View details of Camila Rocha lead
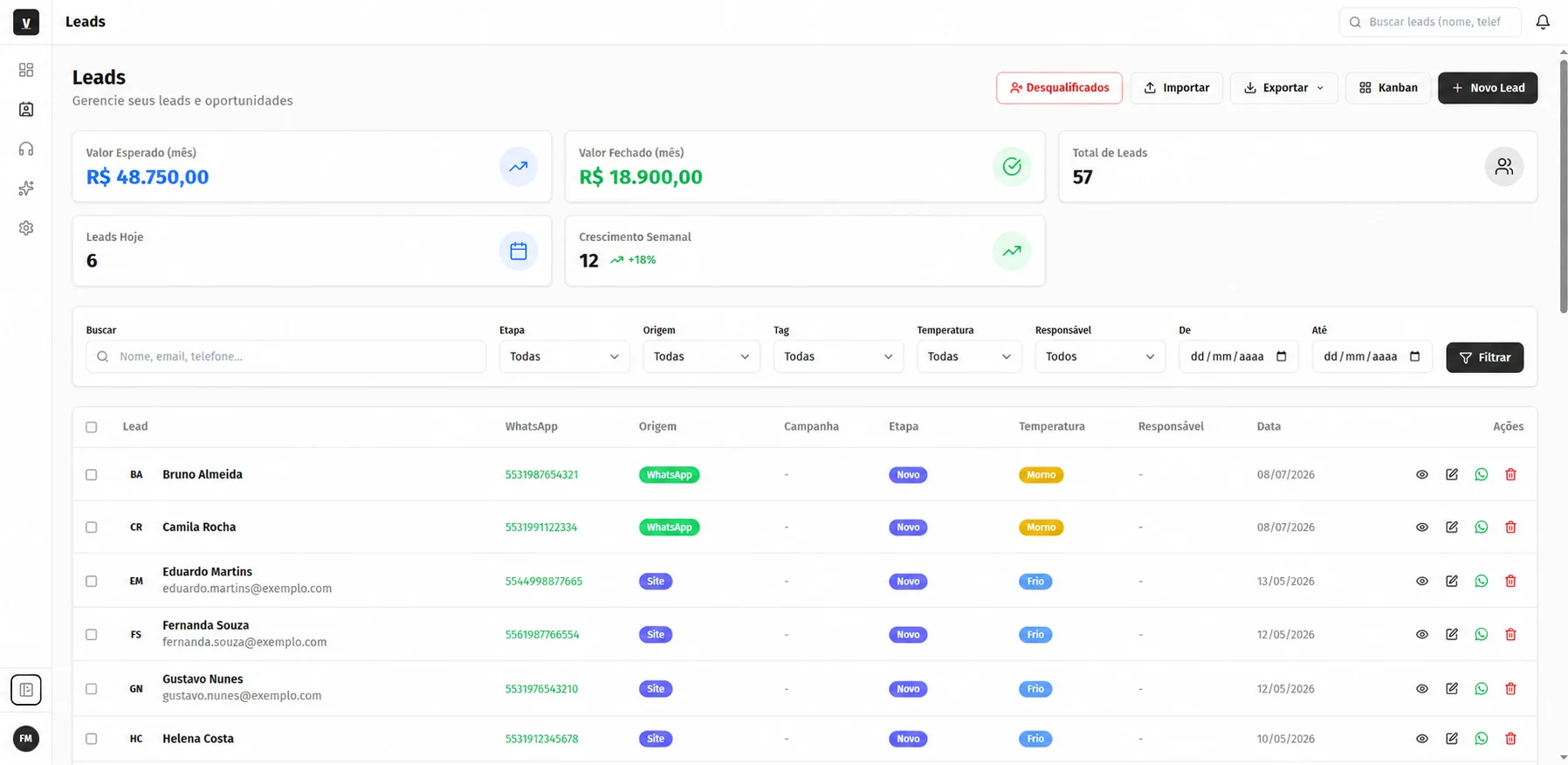Screen dimensions: 1568x765 point(1422,527)
